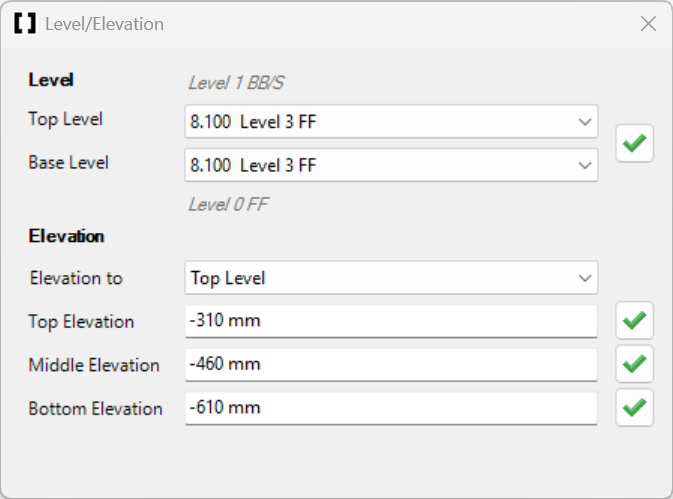Close the Level/Elevation dialog

(x=648, y=24)
